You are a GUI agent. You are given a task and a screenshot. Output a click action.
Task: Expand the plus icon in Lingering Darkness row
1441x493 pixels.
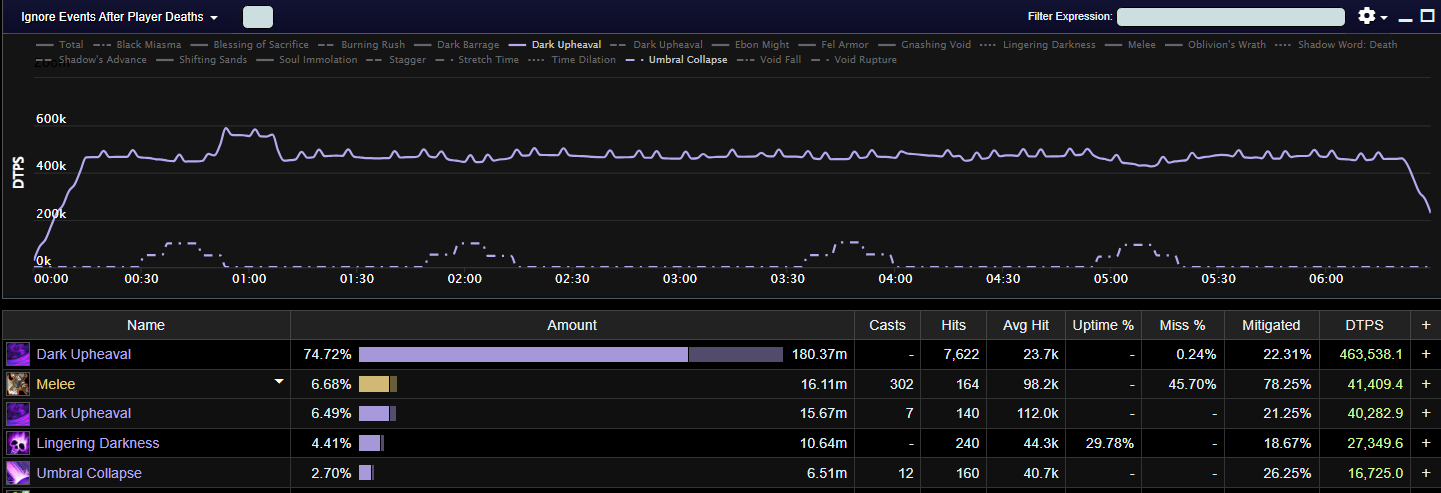(1425, 443)
